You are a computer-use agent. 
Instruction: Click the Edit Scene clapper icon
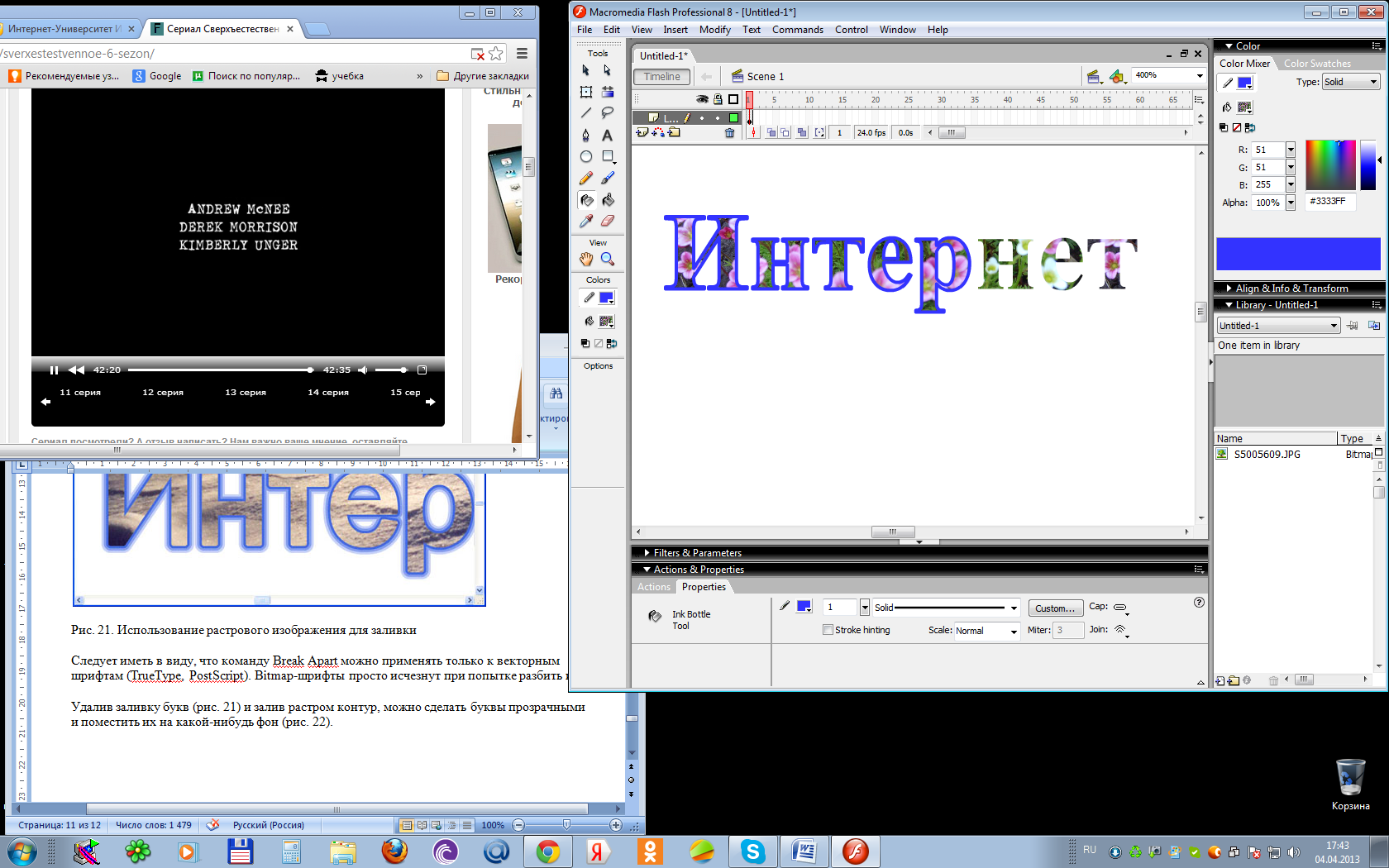pyautogui.click(x=1094, y=76)
